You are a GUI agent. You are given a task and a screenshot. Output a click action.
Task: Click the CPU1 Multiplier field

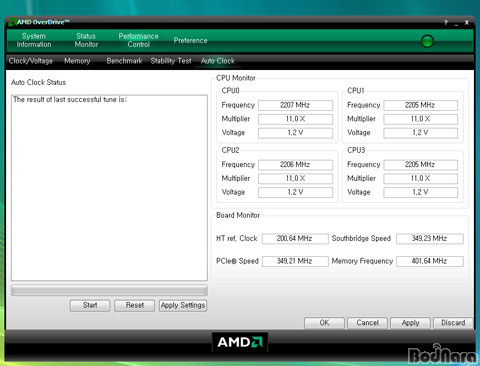click(x=420, y=119)
